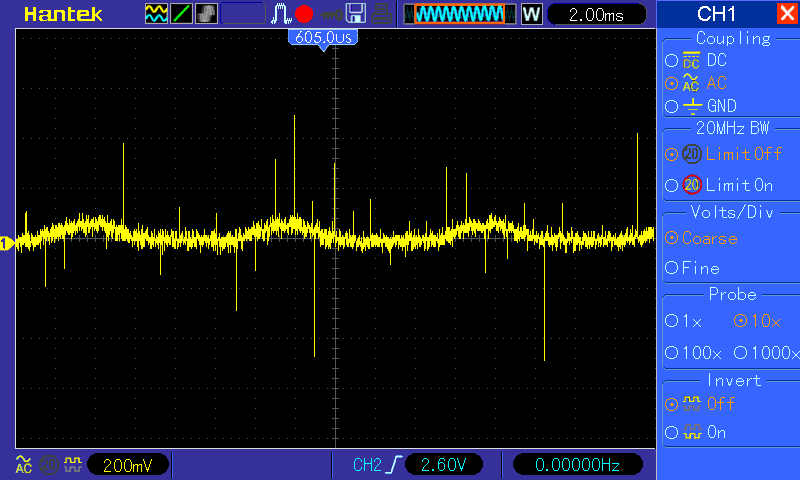Click the AC coupling status icon at bottom
Viewport: 800px width, 480px height.
click(23, 465)
